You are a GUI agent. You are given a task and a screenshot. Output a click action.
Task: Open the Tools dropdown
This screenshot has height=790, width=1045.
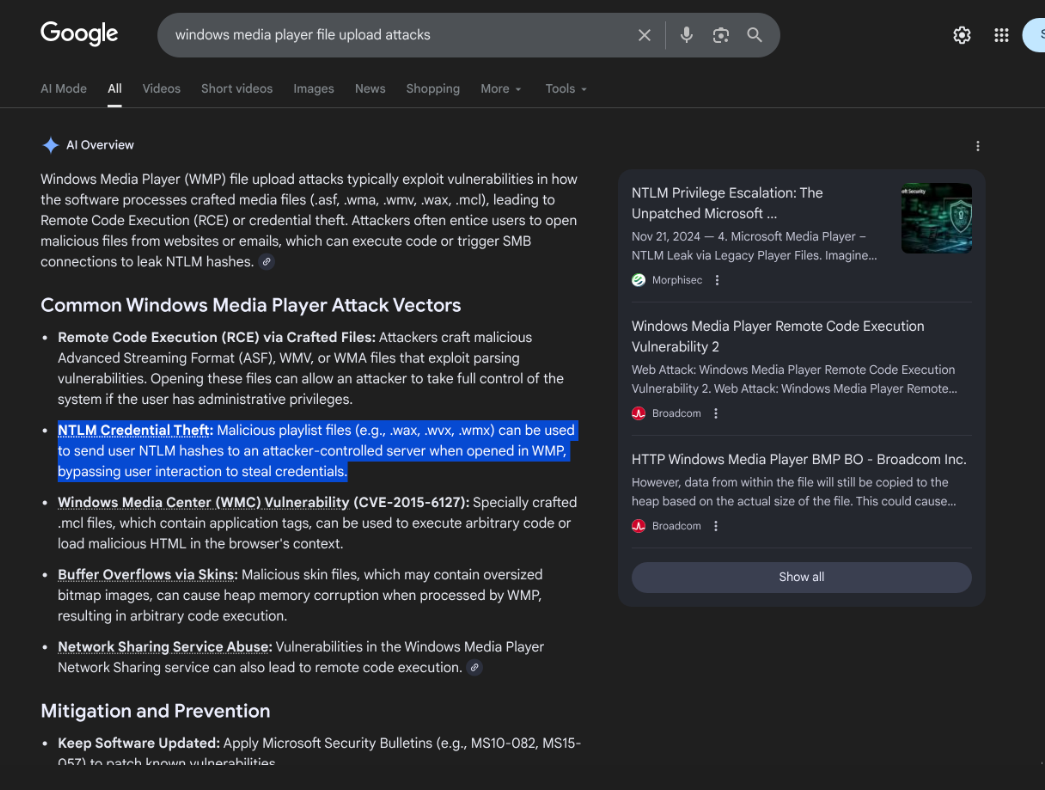click(566, 89)
